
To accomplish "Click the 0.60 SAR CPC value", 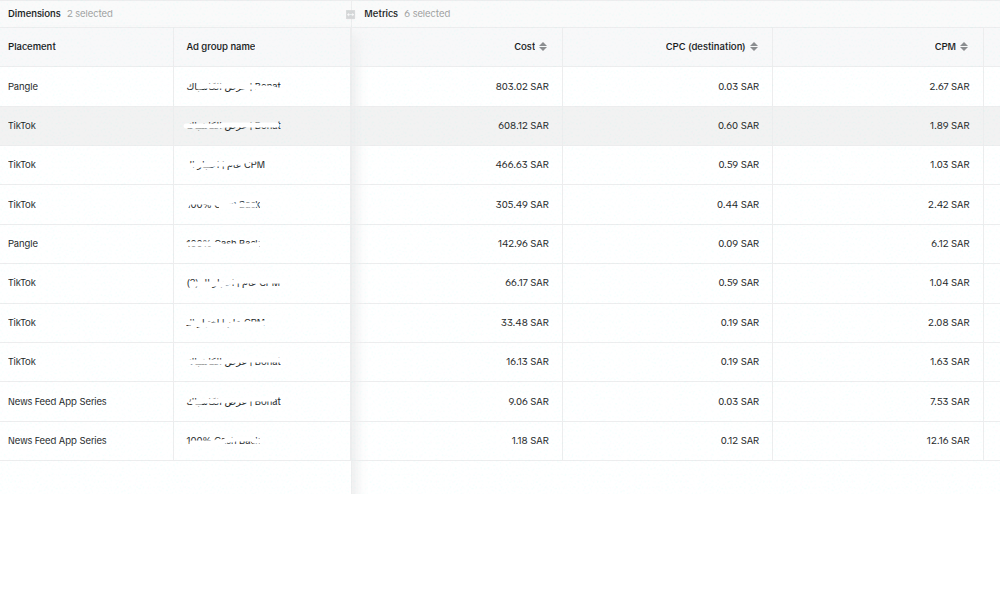I will 739,126.
